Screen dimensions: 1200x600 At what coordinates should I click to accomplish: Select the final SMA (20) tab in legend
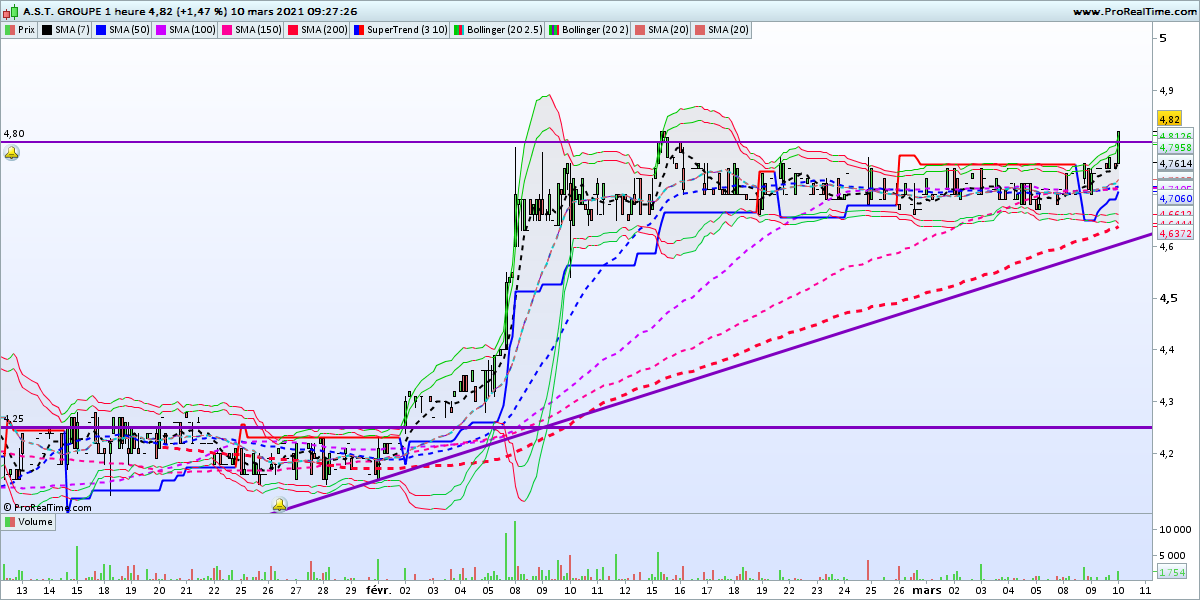point(723,30)
